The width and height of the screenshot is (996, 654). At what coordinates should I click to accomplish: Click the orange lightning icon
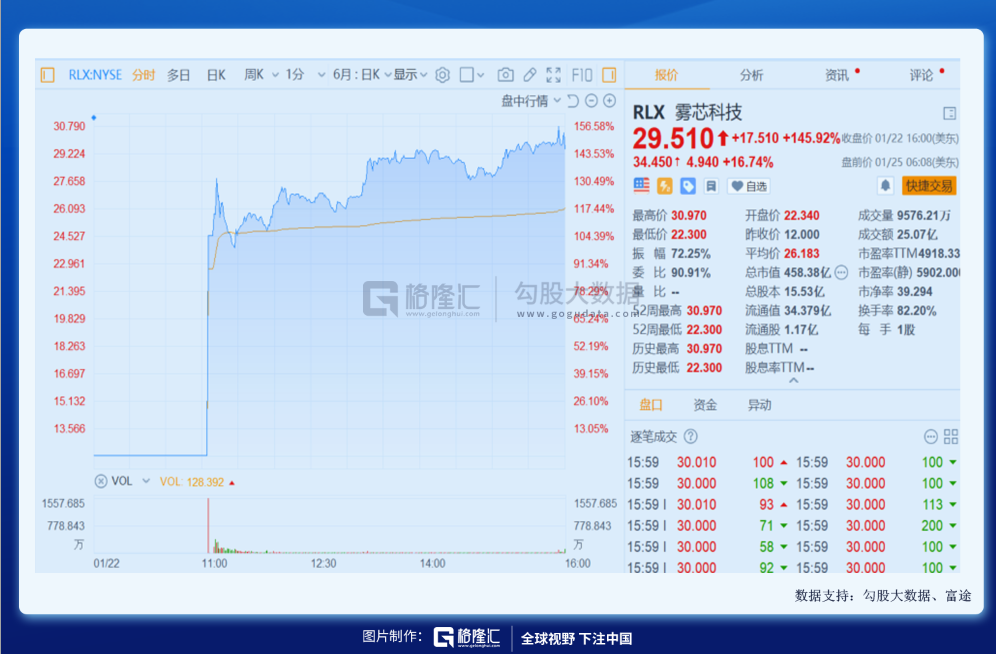click(x=664, y=185)
